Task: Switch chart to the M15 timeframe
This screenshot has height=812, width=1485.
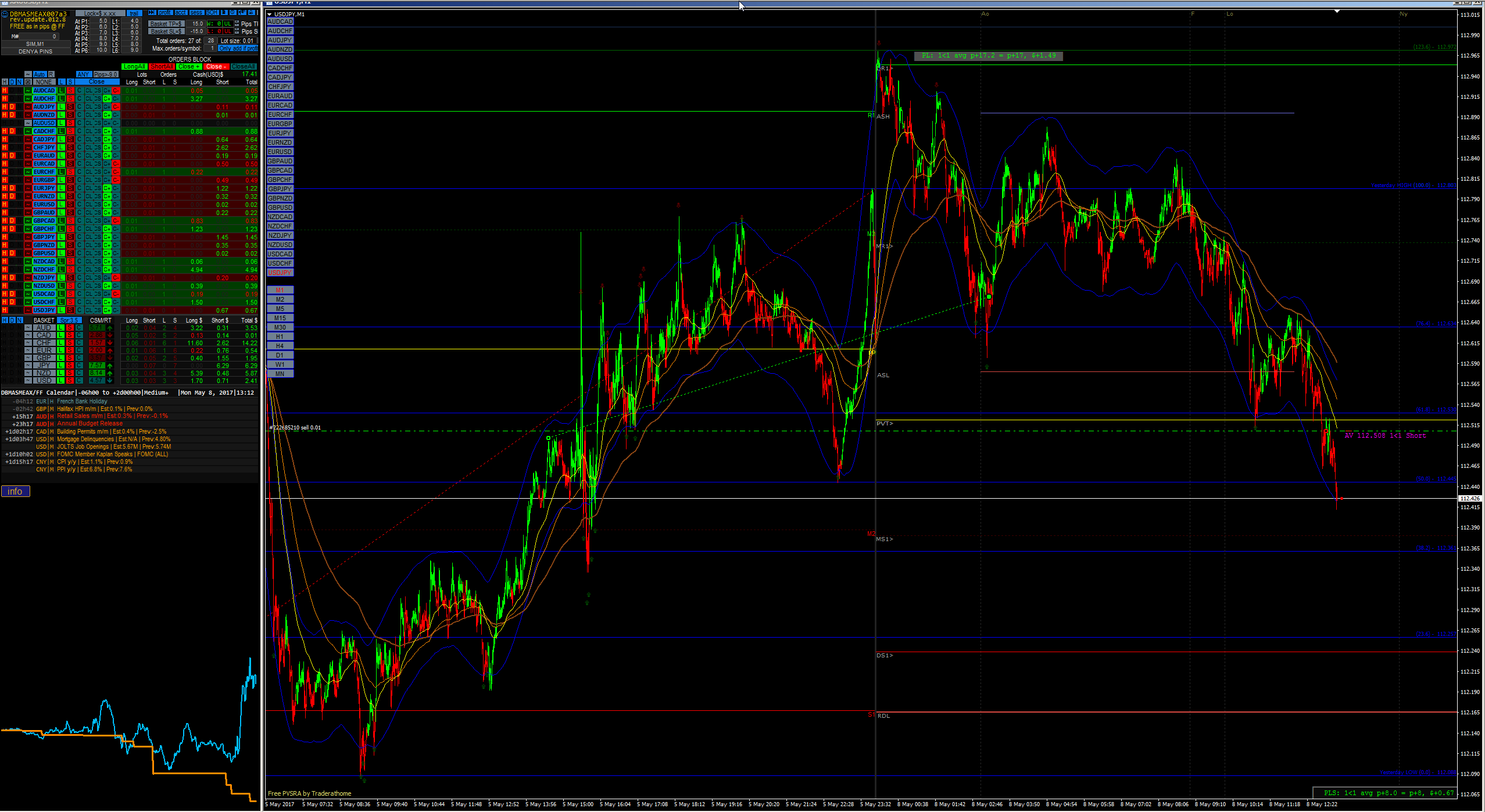Action: click(x=280, y=318)
